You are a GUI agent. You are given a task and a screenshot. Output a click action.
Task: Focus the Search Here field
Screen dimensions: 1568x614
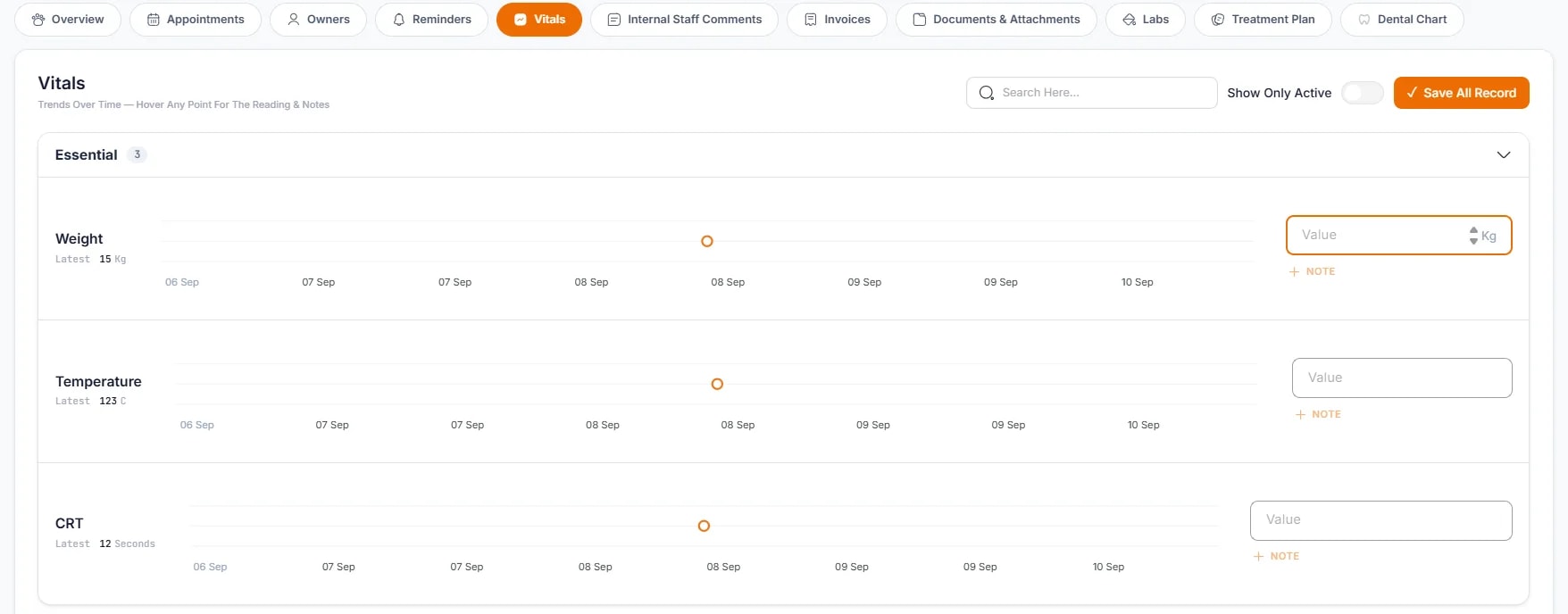coord(1091,93)
